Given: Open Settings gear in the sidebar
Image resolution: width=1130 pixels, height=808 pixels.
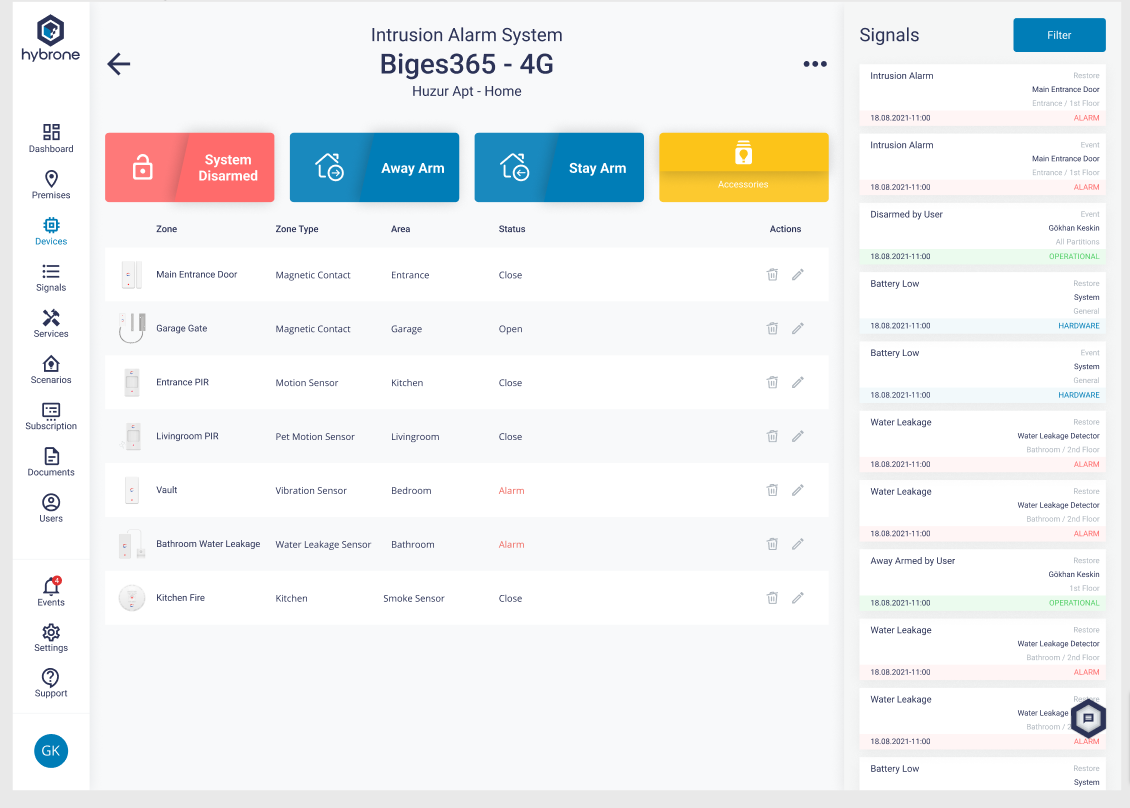Looking at the screenshot, I should coord(51,638).
